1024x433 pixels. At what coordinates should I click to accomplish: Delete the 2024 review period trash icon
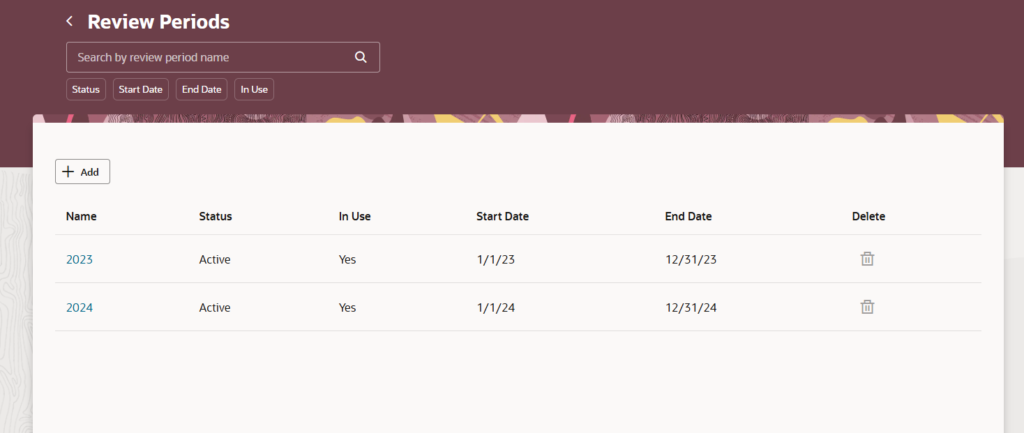(867, 307)
